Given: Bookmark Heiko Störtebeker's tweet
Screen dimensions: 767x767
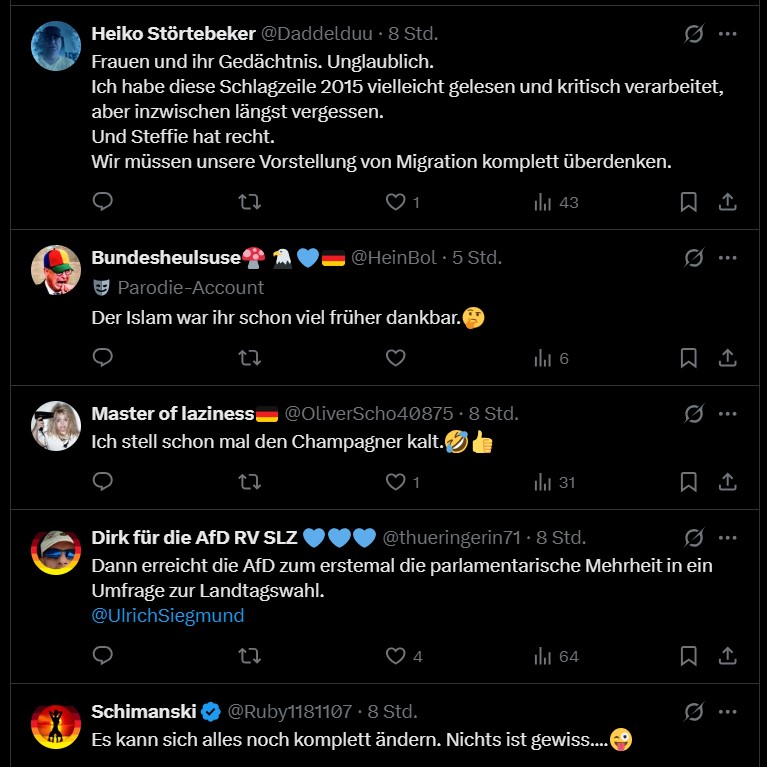Looking at the screenshot, I should pyautogui.click(x=688, y=202).
